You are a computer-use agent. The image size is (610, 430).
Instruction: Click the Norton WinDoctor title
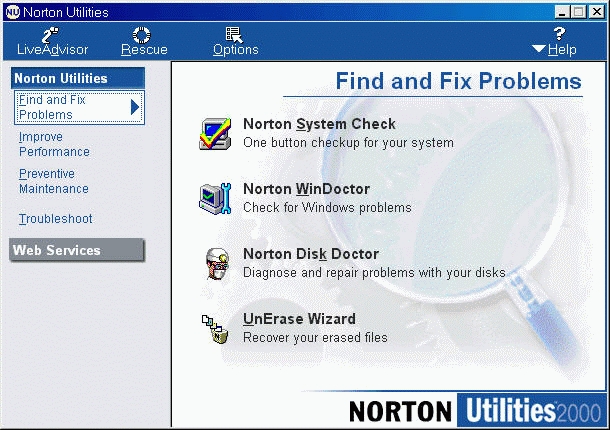point(306,189)
